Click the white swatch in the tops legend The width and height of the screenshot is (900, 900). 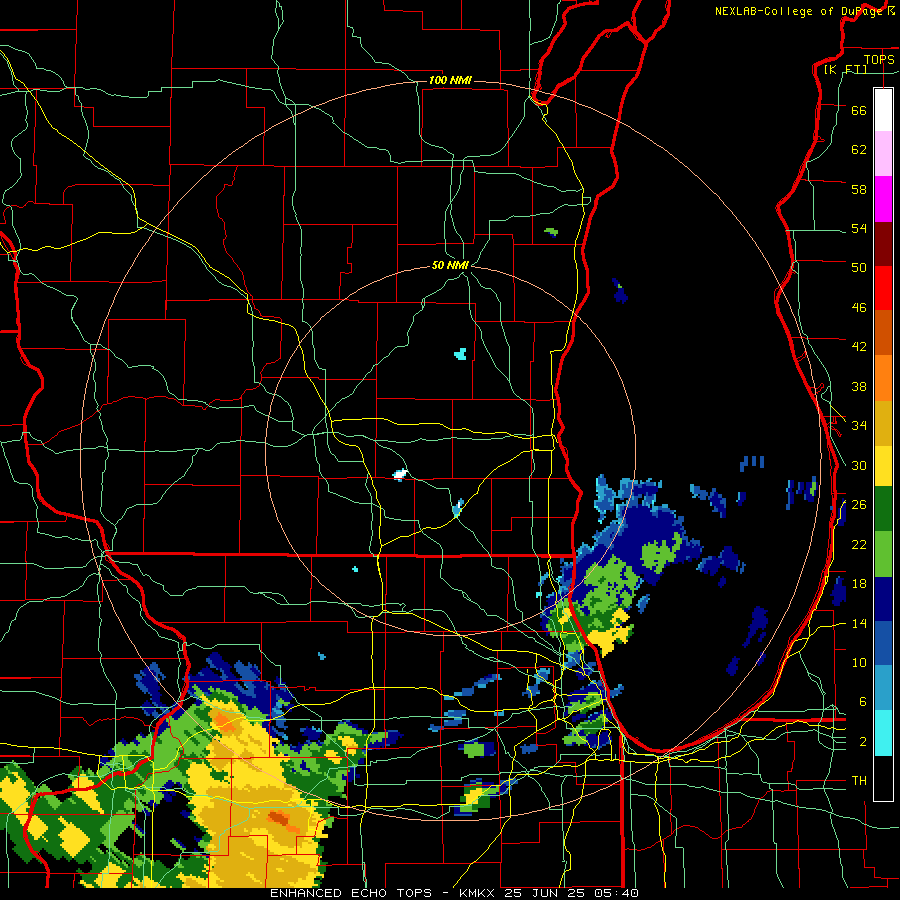pos(883,110)
